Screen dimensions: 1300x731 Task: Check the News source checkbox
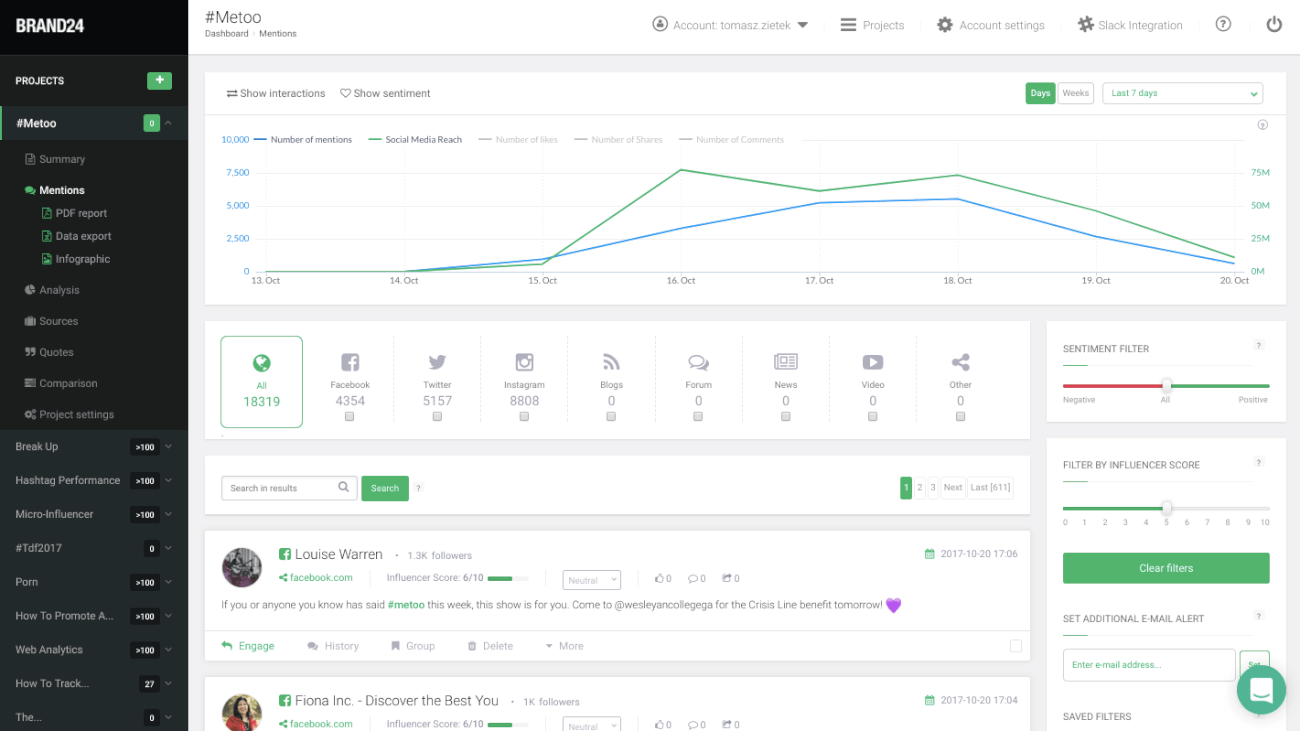(x=785, y=417)
